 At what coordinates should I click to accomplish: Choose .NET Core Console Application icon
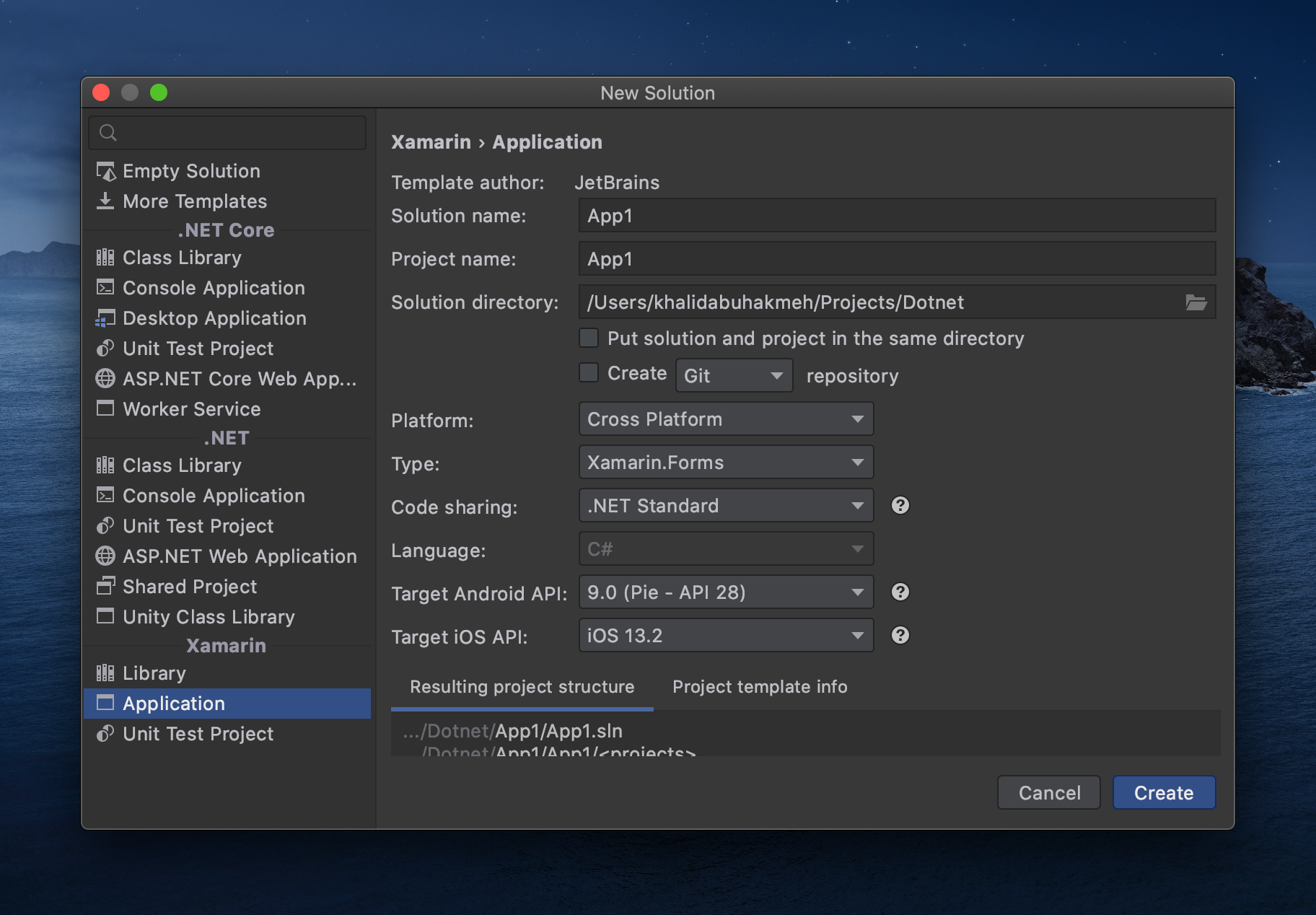click(105, 288)
